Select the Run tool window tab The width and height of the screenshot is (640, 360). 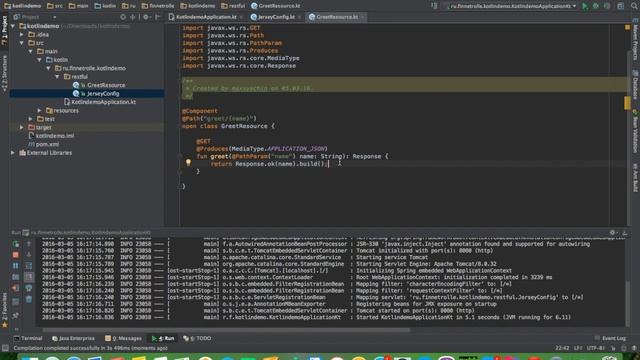pos(163,338)
